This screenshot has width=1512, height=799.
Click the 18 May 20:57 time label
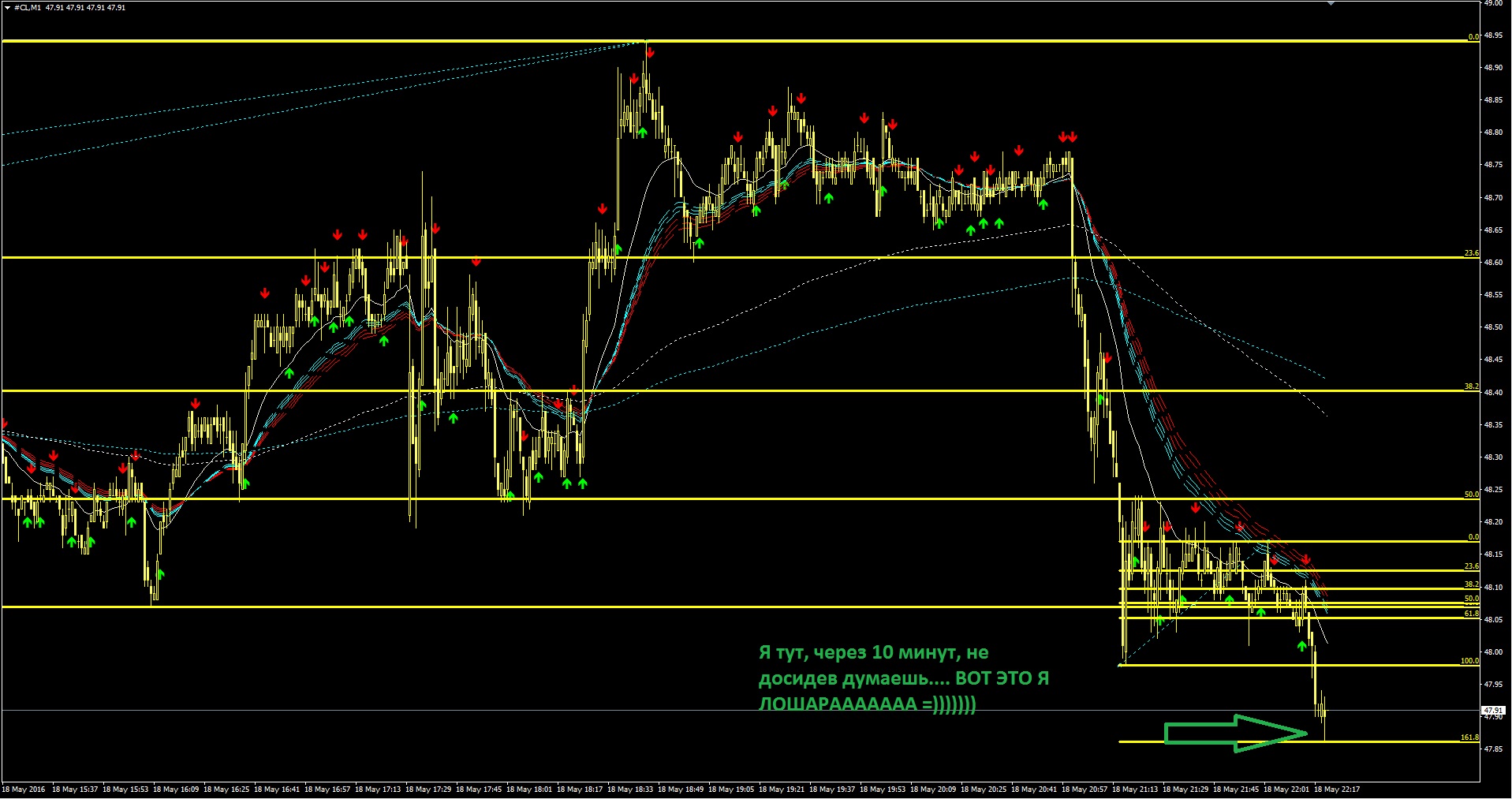click(x=1085, y=790)
